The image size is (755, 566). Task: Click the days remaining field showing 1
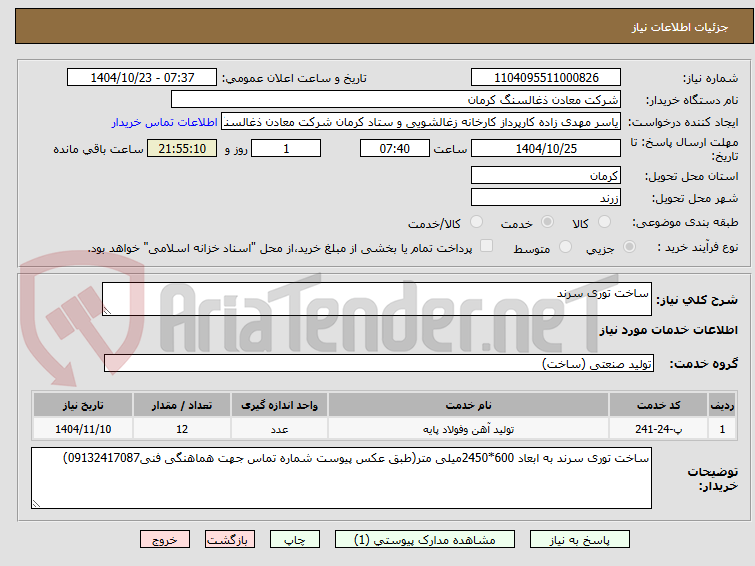coord(286,148)
